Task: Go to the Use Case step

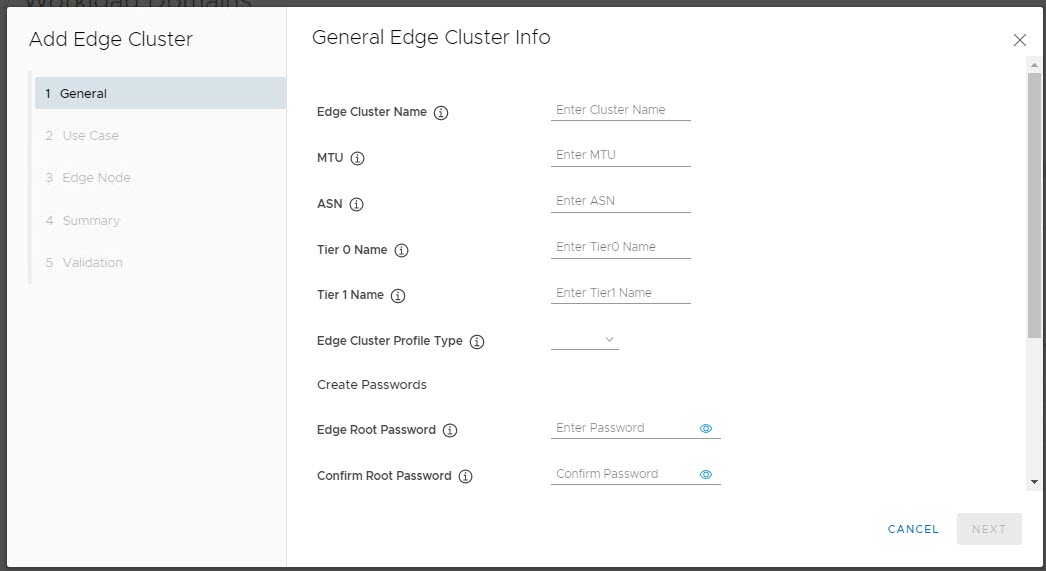Action: [90, 136]
